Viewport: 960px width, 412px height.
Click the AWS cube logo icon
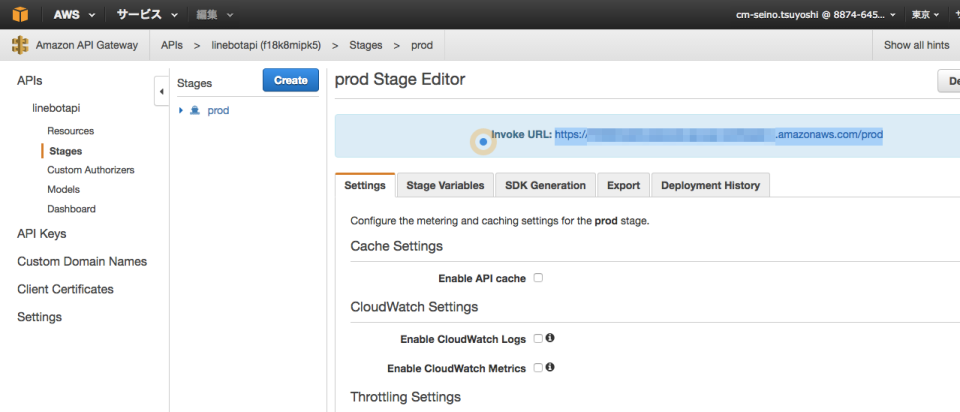coord(19,15)
